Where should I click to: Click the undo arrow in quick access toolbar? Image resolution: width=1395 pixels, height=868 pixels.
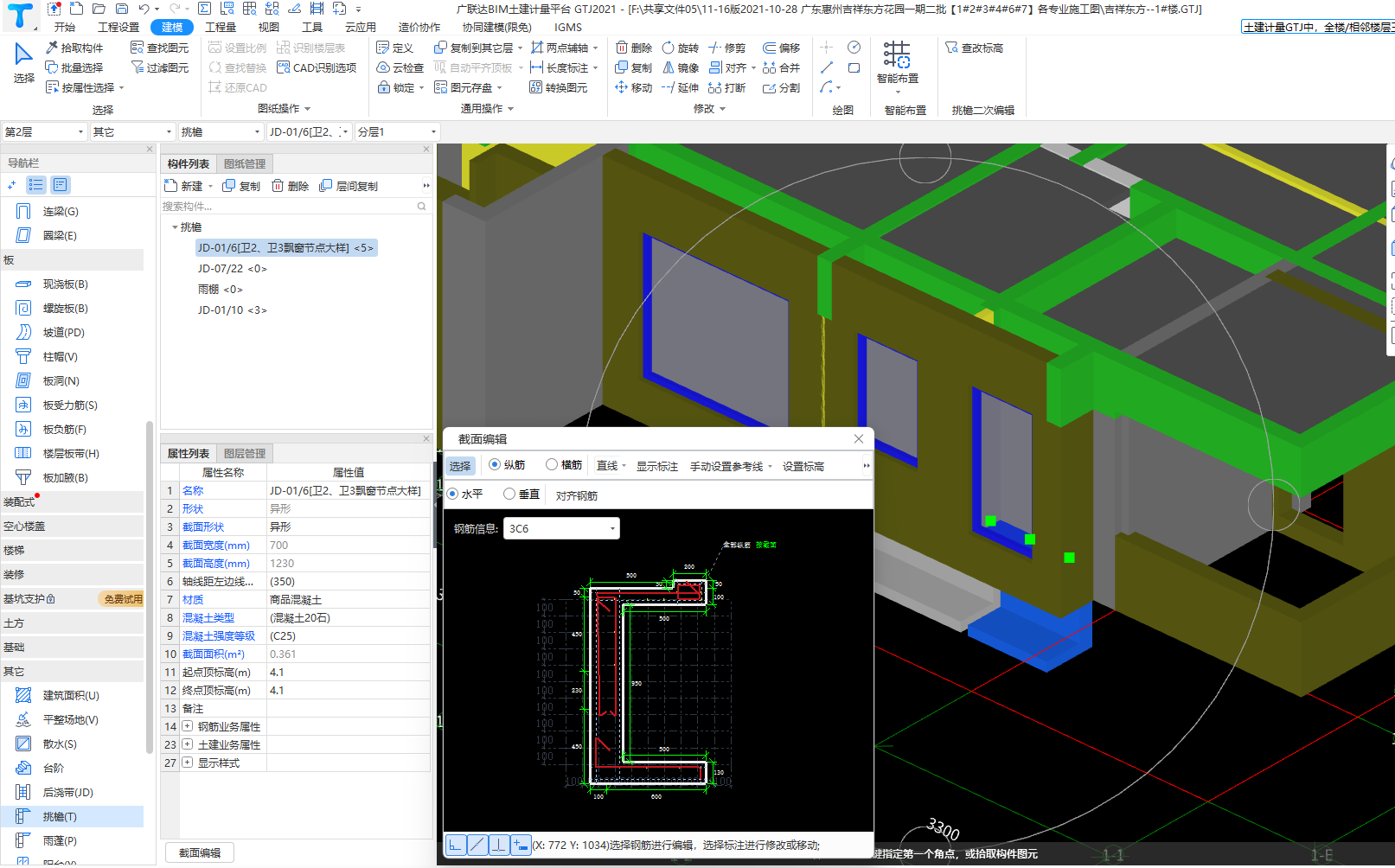pos(144,9)
